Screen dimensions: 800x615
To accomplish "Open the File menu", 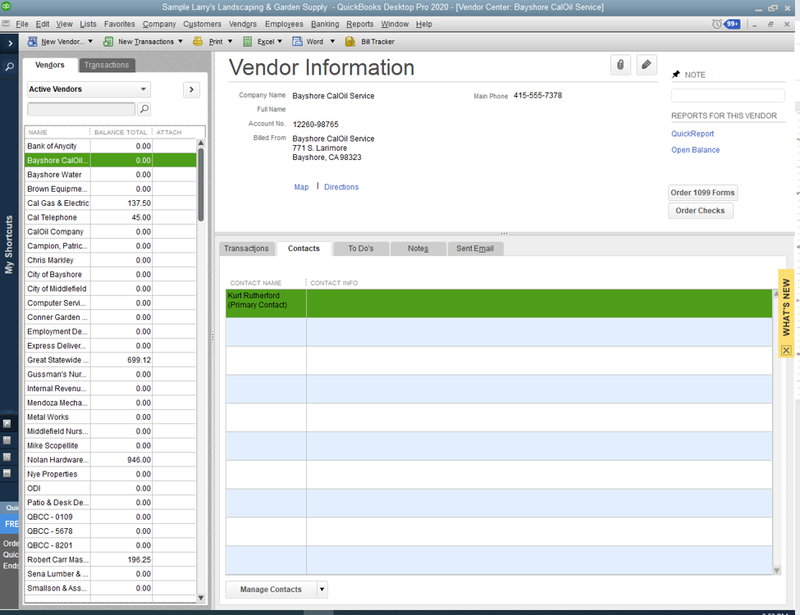I will click(22, 24).
